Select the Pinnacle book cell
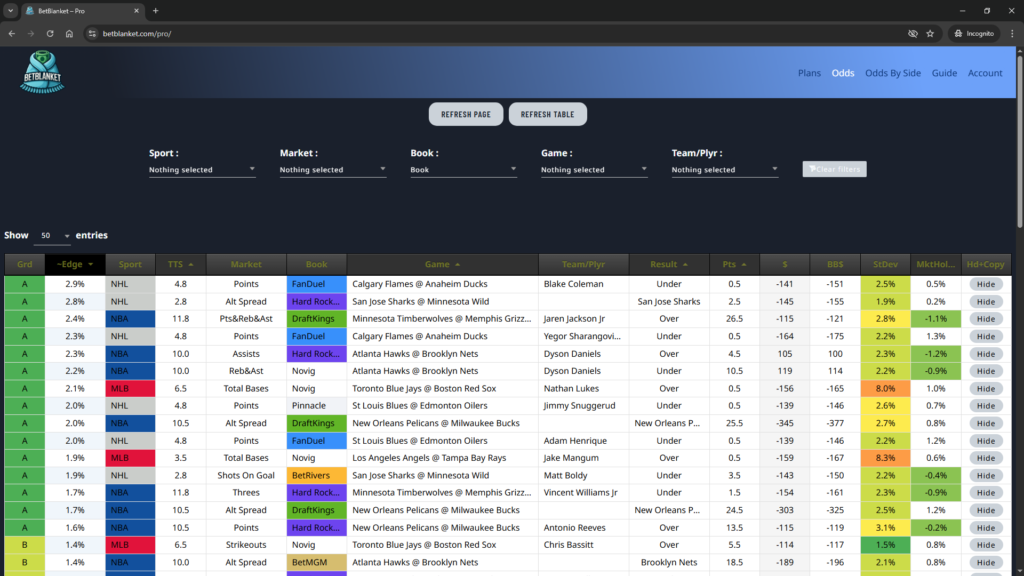Screen dimensions: 1024x576 point(317,406)
